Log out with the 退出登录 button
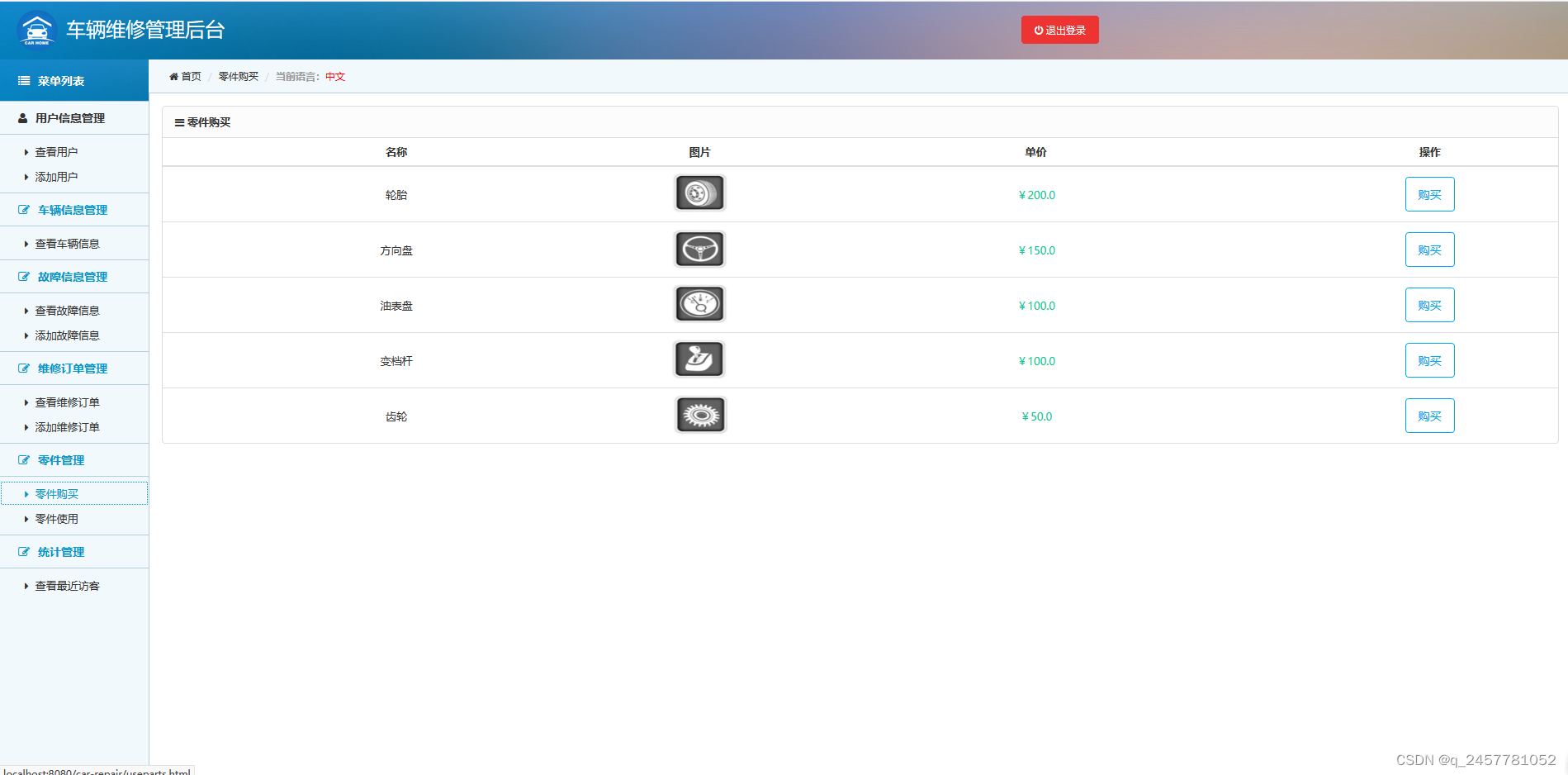 [1060, 30]
